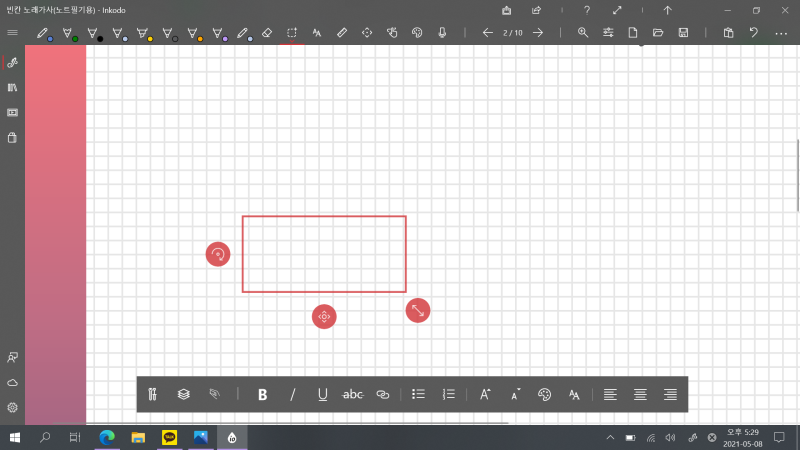The width and height of the screenshot is (800, 450).
Task: Open the color palette in top toolbar
Action: tap(417, 33)
